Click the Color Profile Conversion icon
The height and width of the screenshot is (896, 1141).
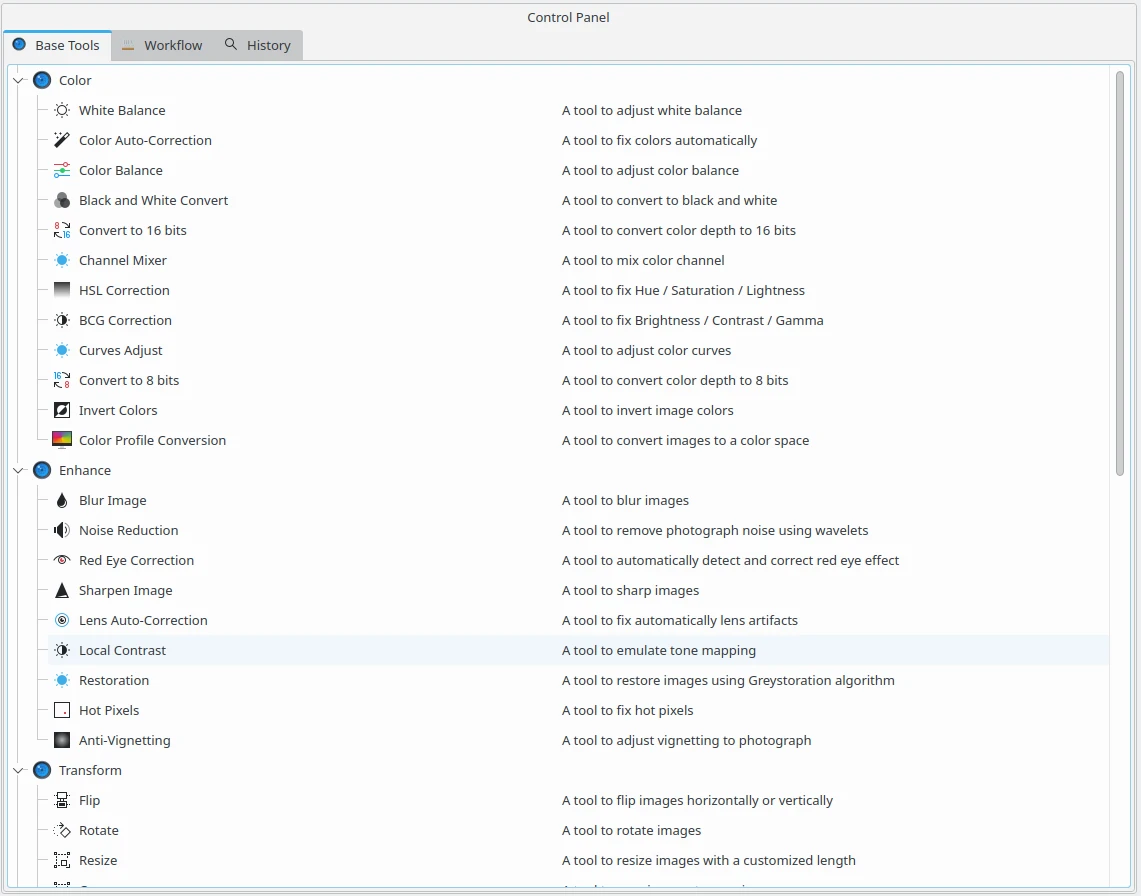[x=62, y=440]
